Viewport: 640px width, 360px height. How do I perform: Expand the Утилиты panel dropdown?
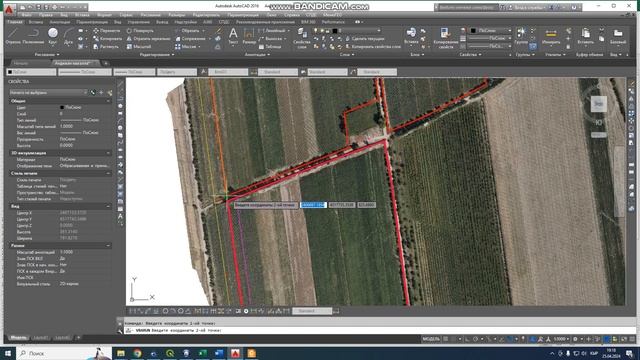pos(555,54)
